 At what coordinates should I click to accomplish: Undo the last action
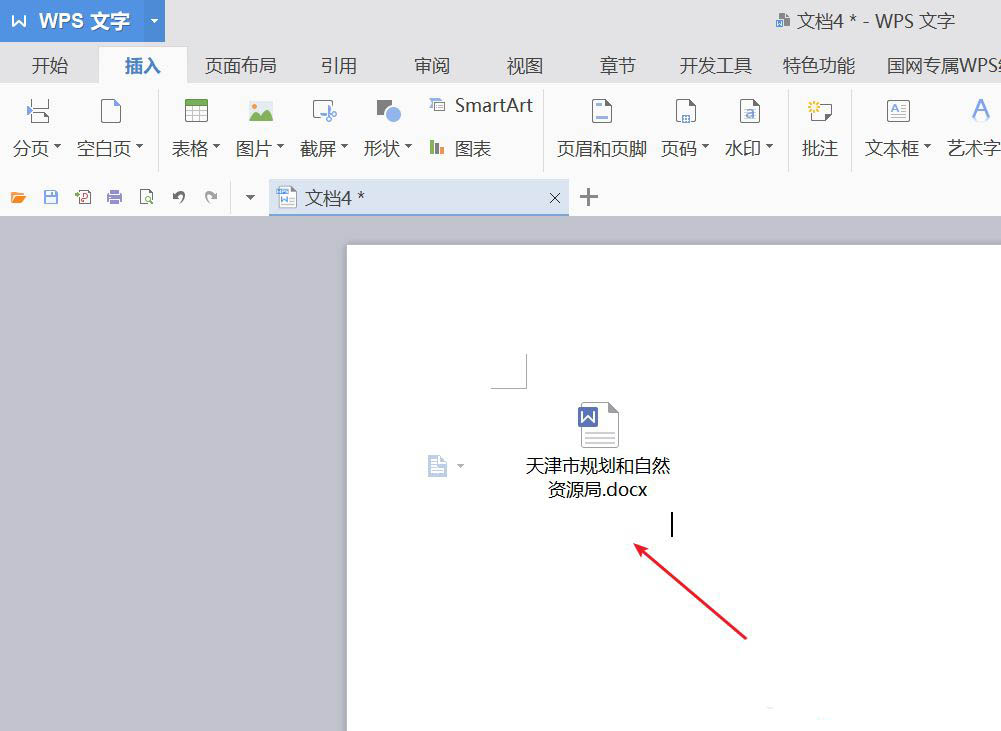[x=179, y=197]
